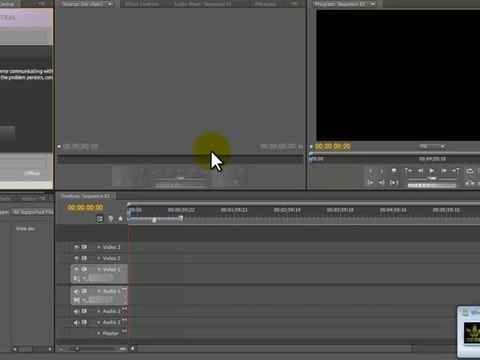Toggle Video 3 track output eye
The height and width of the screenshot is (360, 480).
pos(76,247)
